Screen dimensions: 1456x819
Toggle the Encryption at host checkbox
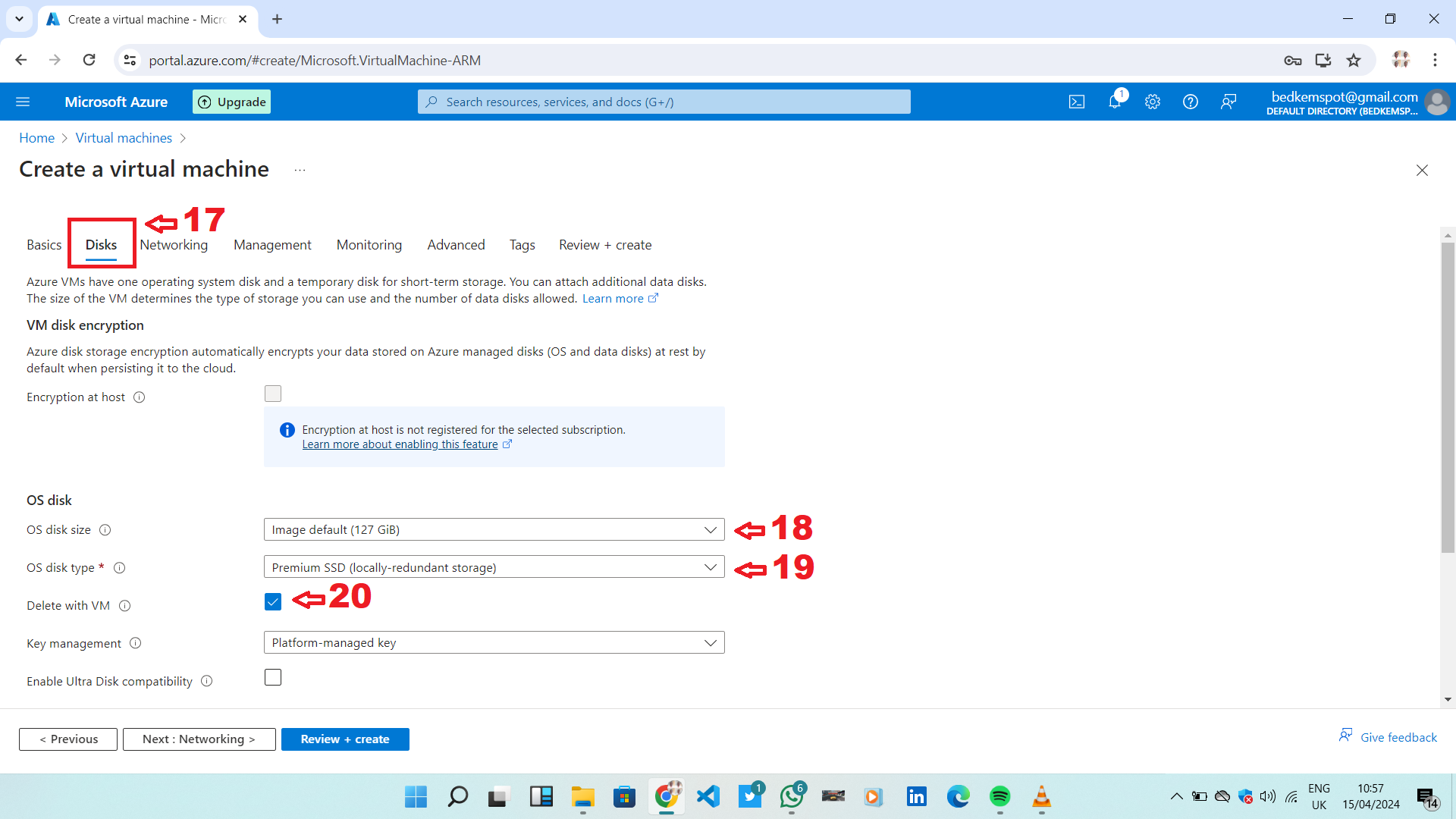(273, 394)
